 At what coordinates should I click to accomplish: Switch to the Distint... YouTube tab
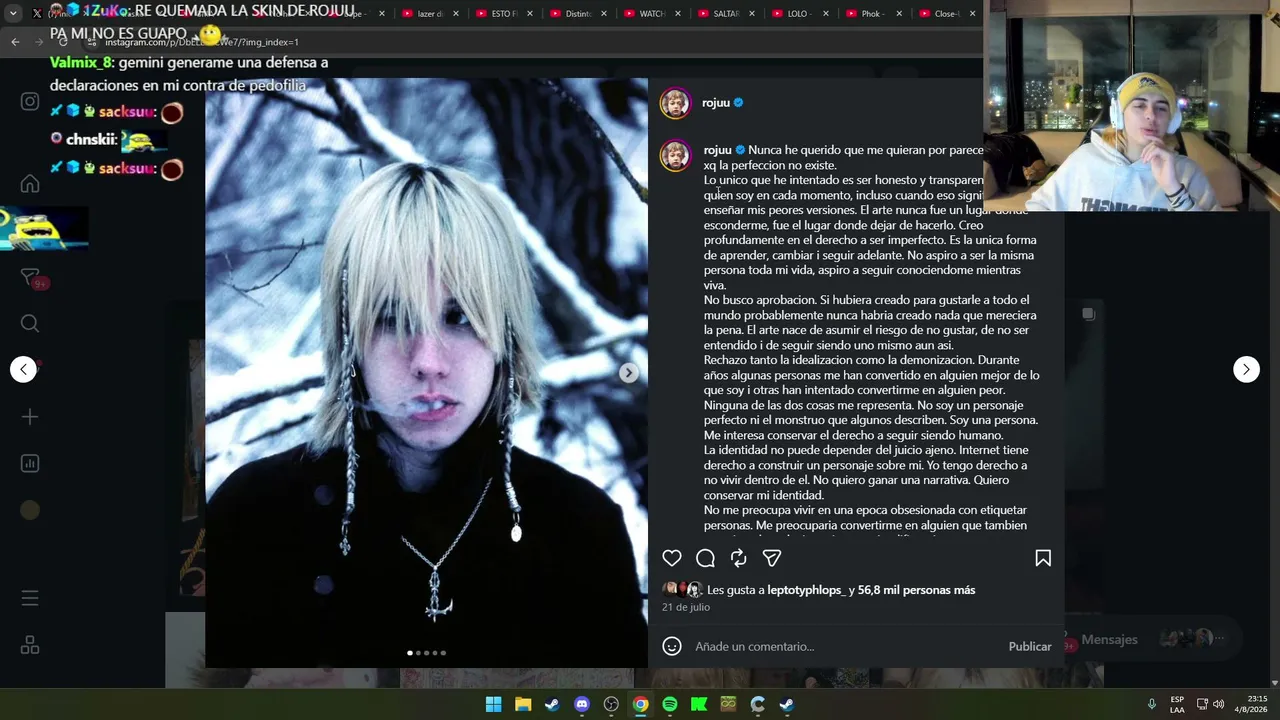point(579,14)
